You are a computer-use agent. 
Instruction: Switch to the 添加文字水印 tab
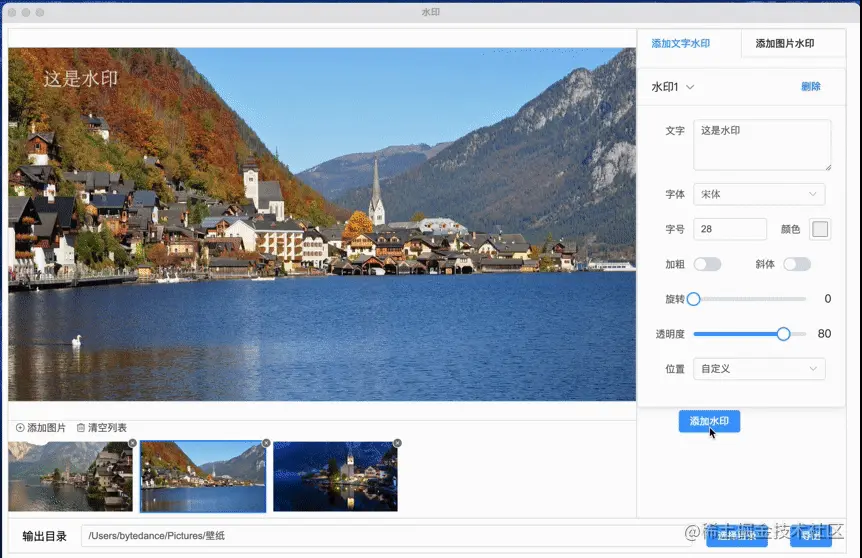pyautogui.click(x=681, y=43)
